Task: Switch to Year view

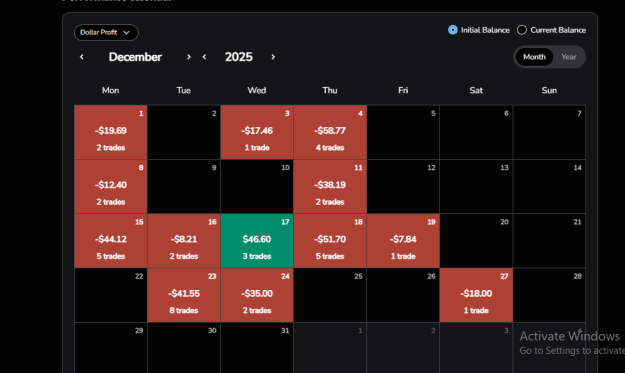Action: click(569, 57)
